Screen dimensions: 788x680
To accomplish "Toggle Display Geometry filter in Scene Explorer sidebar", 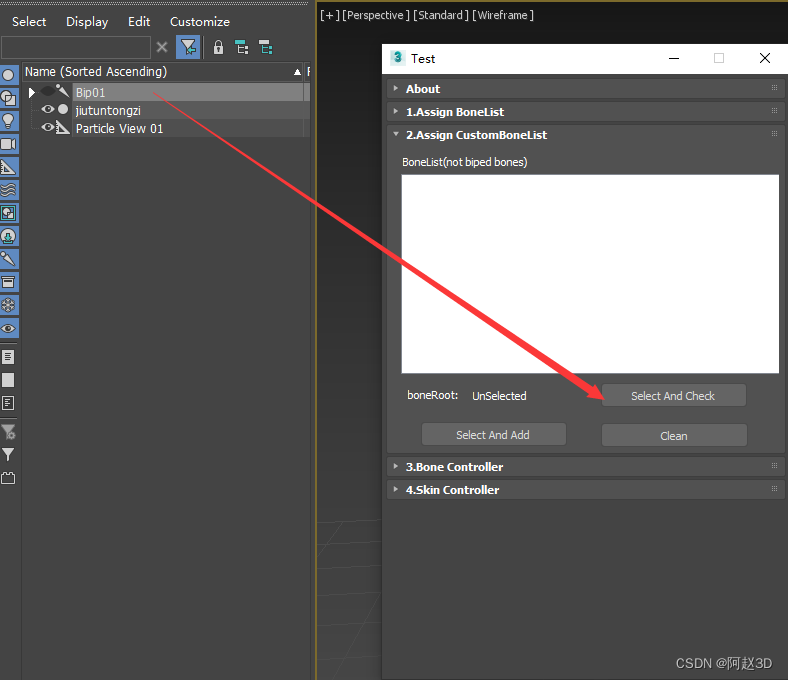I will coord(9,75).
